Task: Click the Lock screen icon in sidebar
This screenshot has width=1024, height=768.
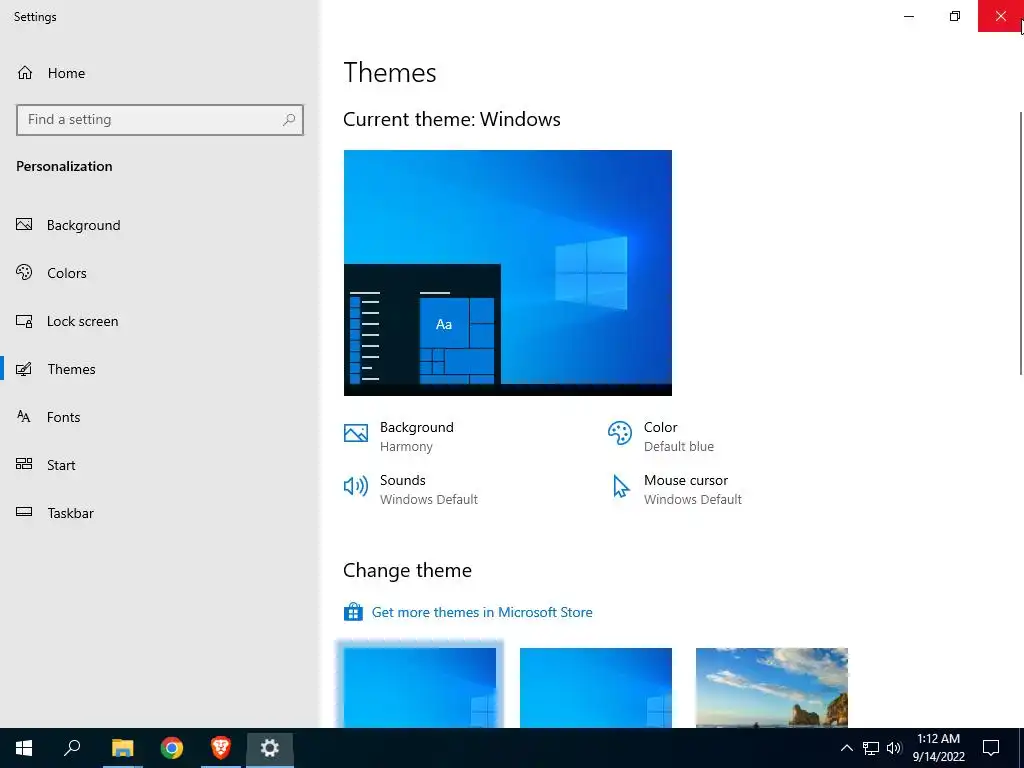Action: 24,321
